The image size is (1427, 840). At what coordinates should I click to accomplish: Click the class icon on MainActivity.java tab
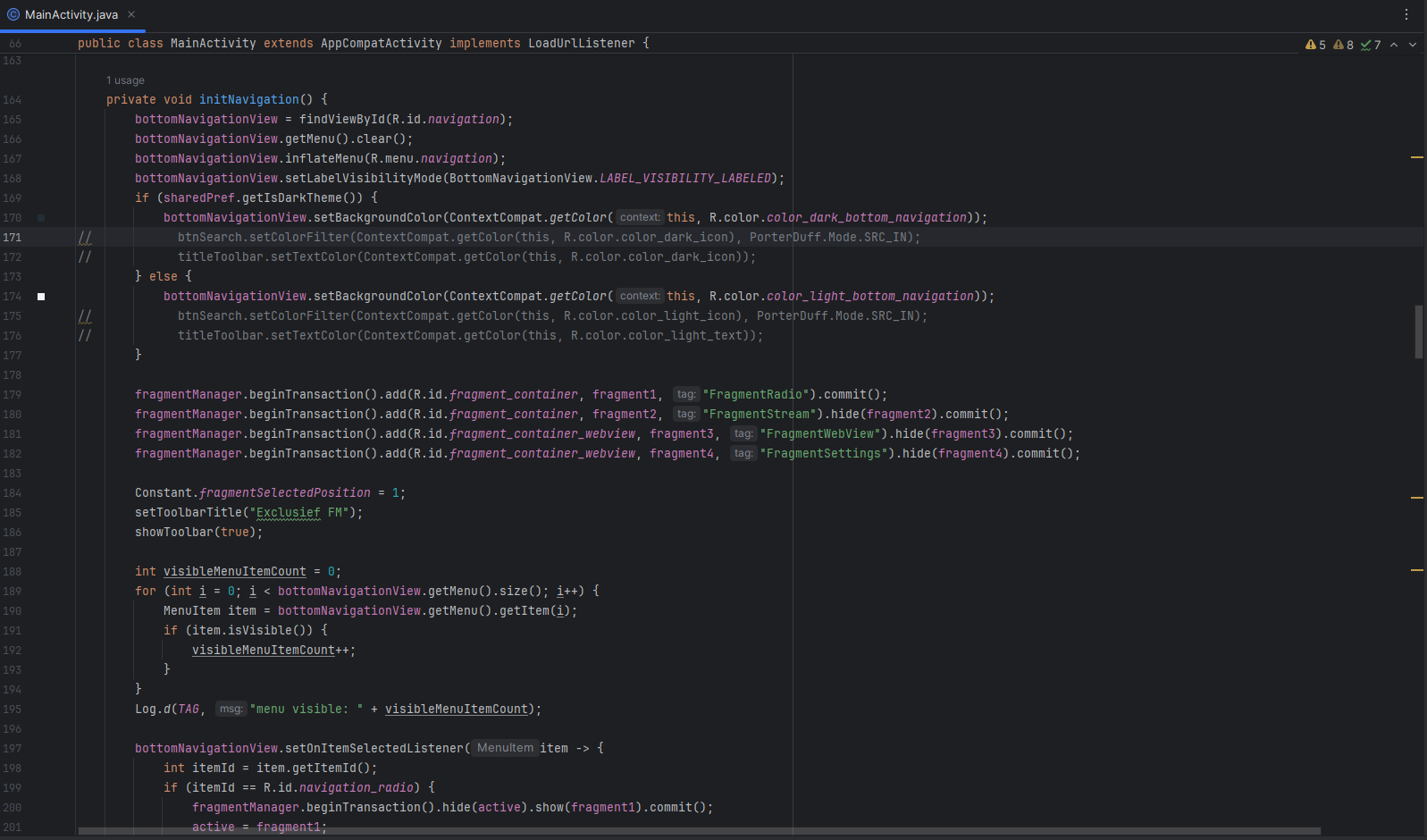[13, 14]
